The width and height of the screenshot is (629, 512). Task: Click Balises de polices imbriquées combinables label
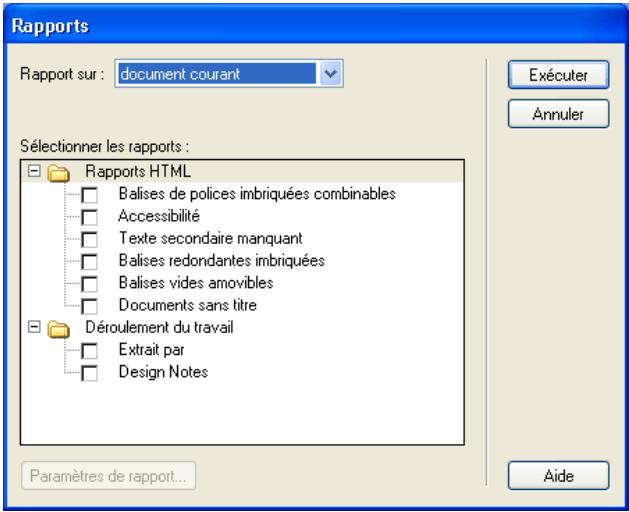tap(258, 194)
